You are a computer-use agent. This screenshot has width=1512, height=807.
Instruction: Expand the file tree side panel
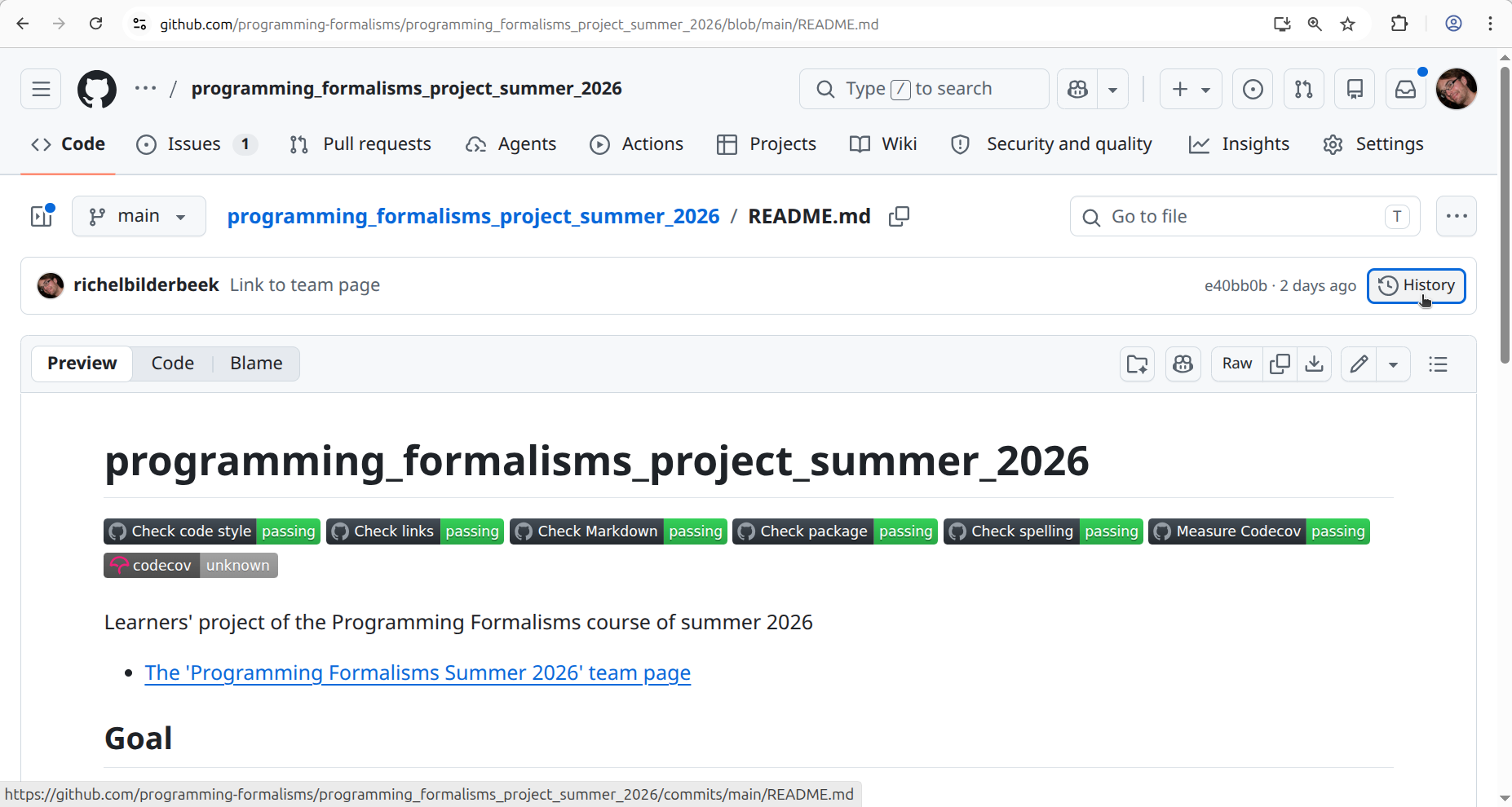pyautogui.click(x=42, y=216)
